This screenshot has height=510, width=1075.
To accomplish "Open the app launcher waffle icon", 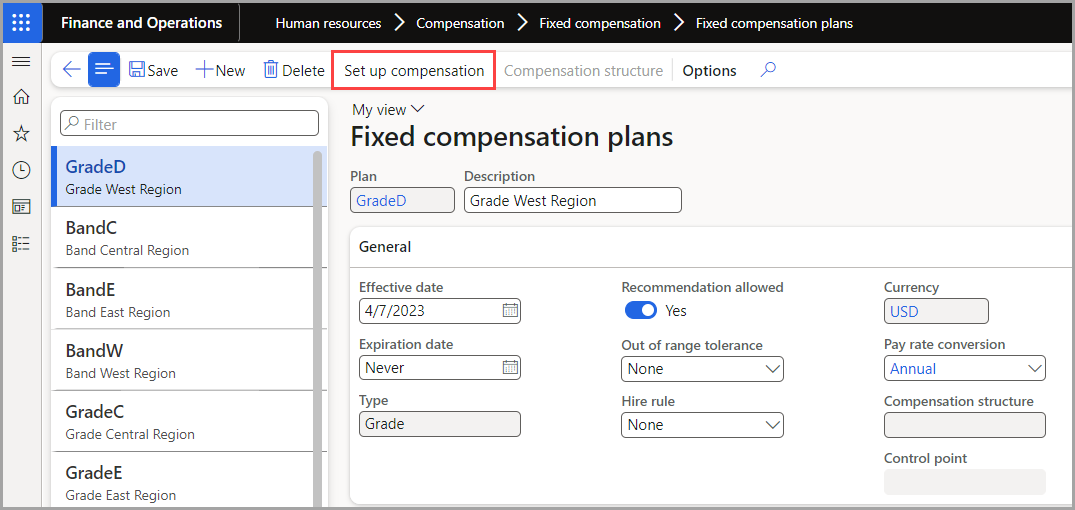I will tap(22, 23).
